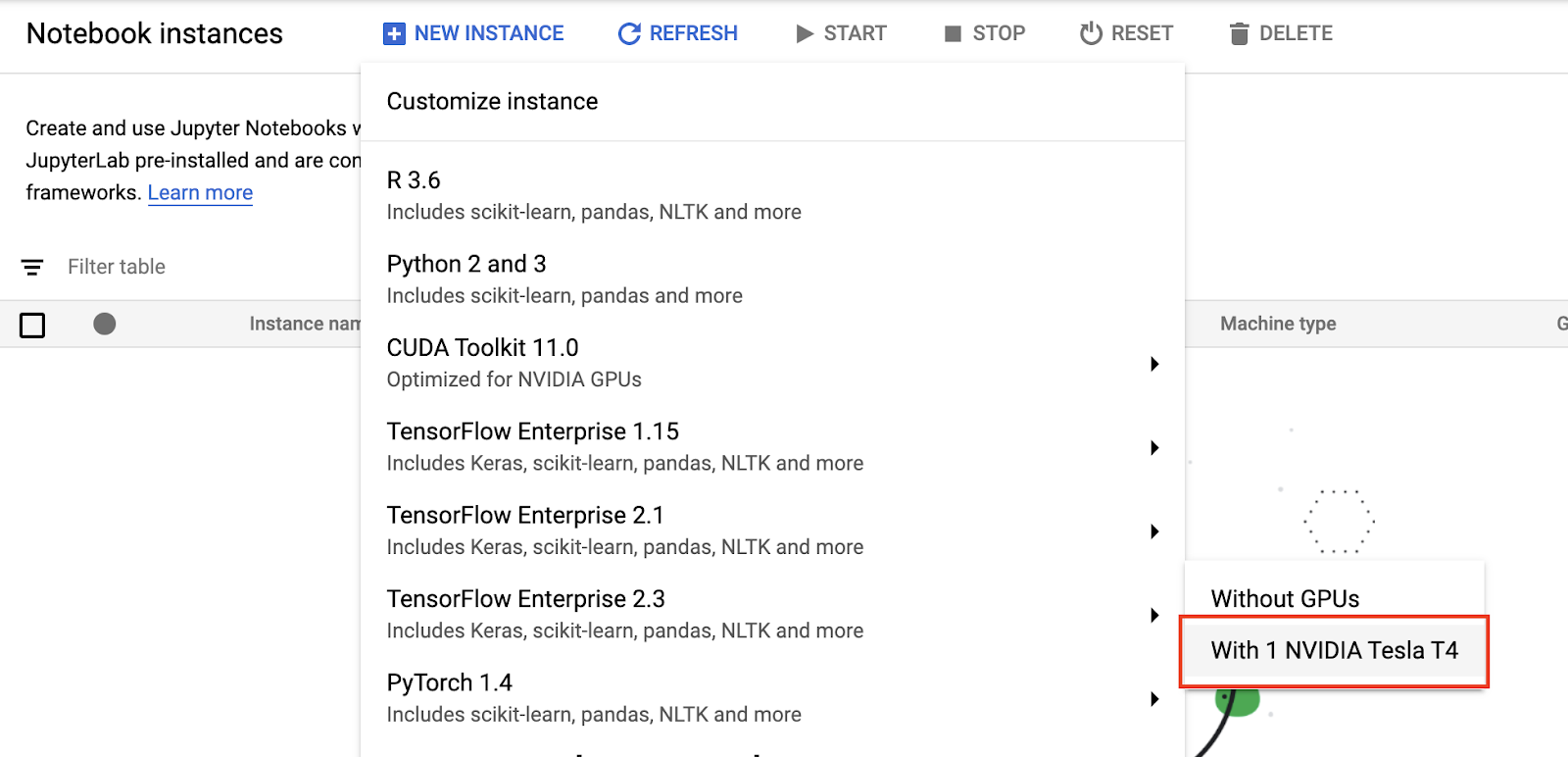Expand the PyTorch 1.4 submenu arrow
Screen dimensions: 1568x757
click(1154, 699)
